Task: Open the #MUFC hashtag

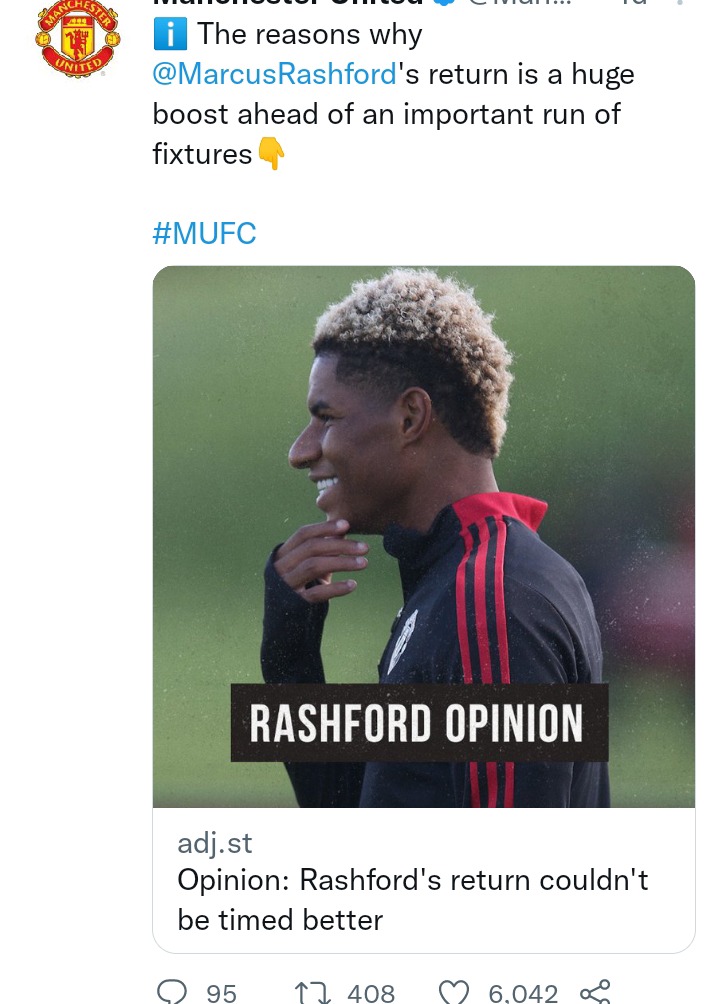Action: [204, 233]
